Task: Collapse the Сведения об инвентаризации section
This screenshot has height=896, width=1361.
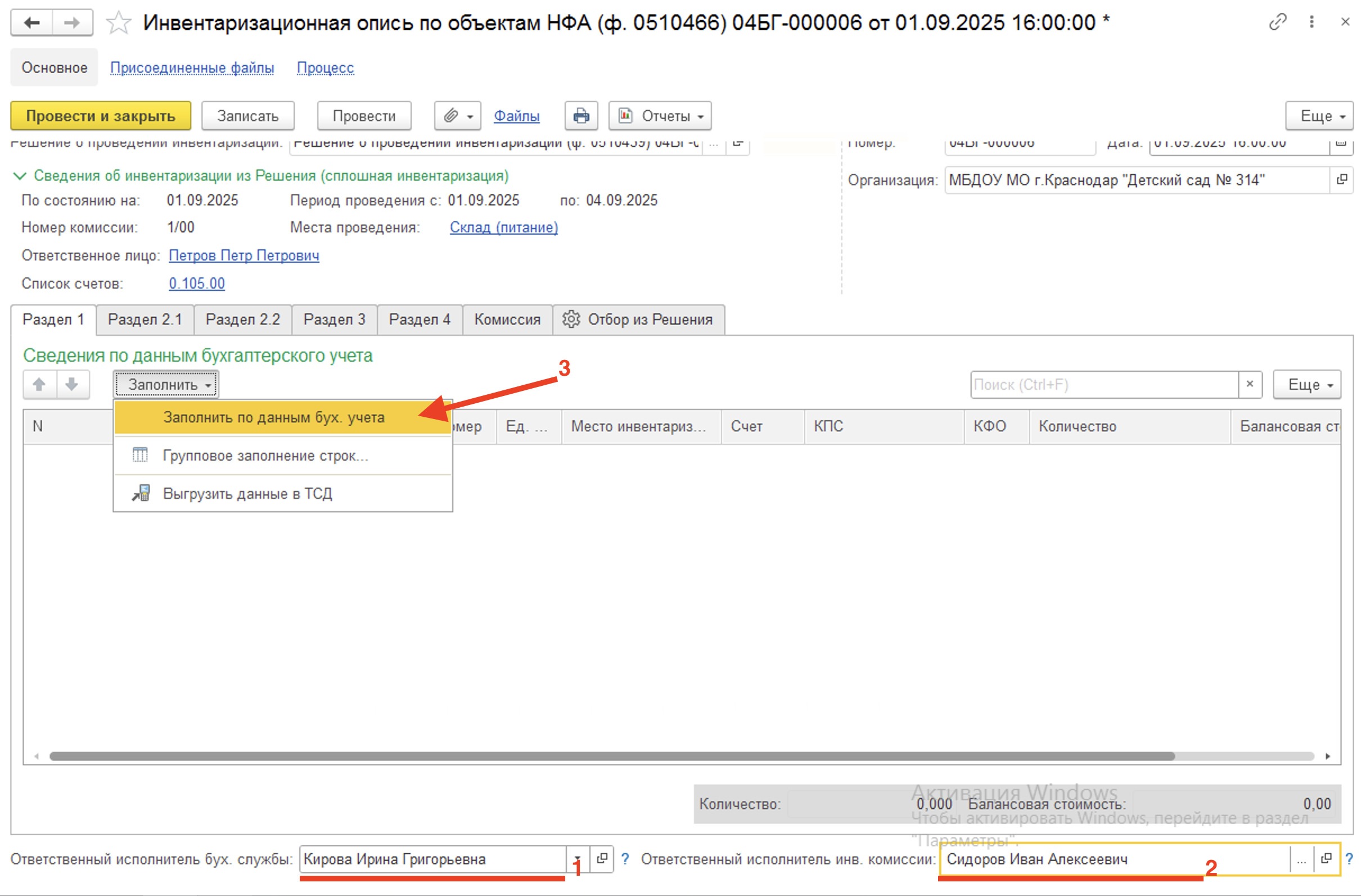Action: point(20,176)
